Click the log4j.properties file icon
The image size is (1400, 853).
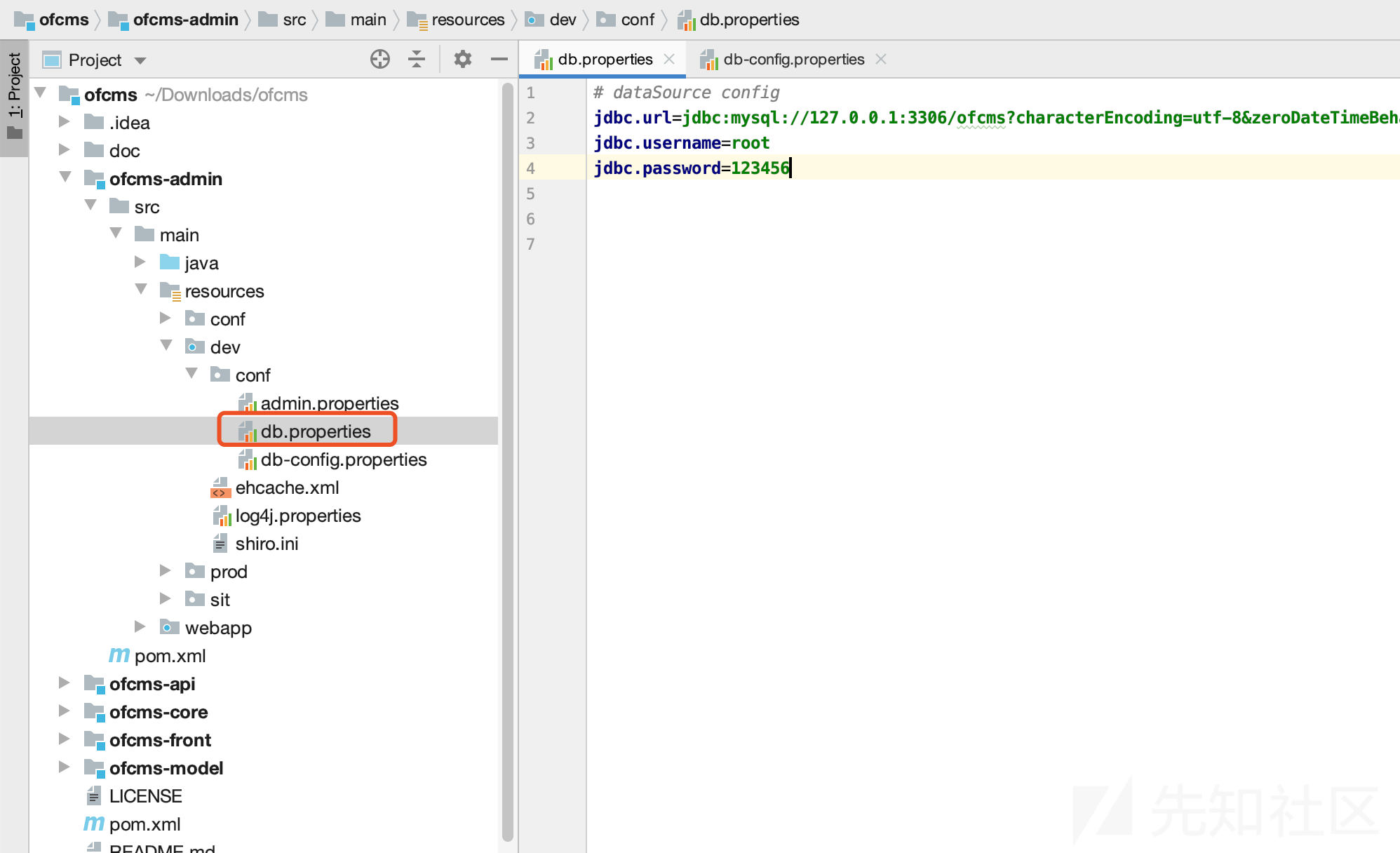pyautogui.click(x=222, y=516)
